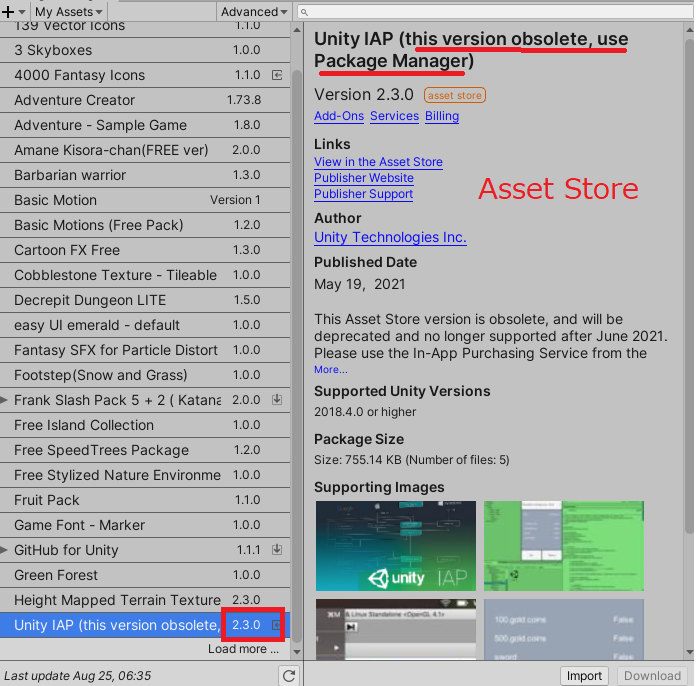Viewport: 696px width, 686px height.
Task: Select the Basic Motion package row
Action: 145,200
